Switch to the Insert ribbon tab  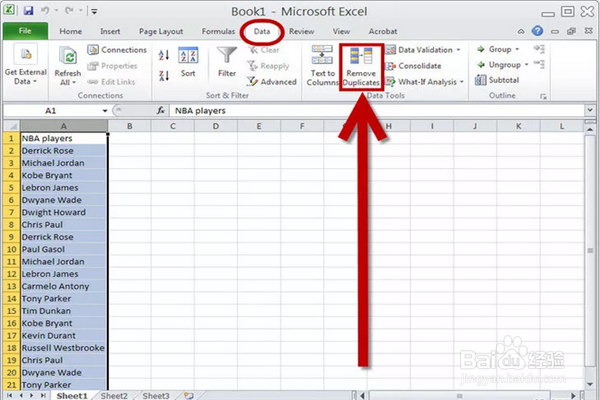(x=110, y=31)
